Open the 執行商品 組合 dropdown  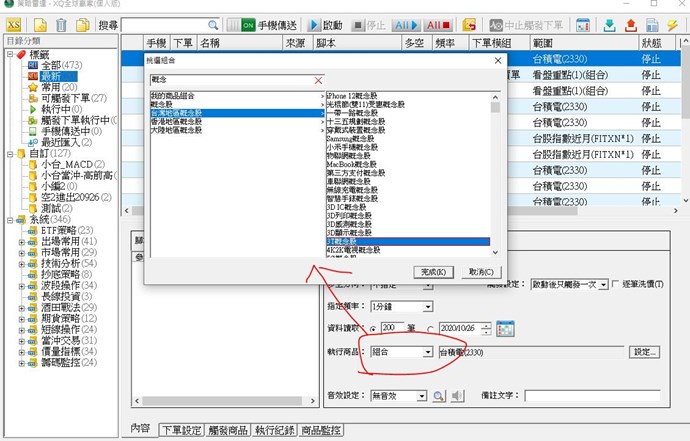[428, 352]
